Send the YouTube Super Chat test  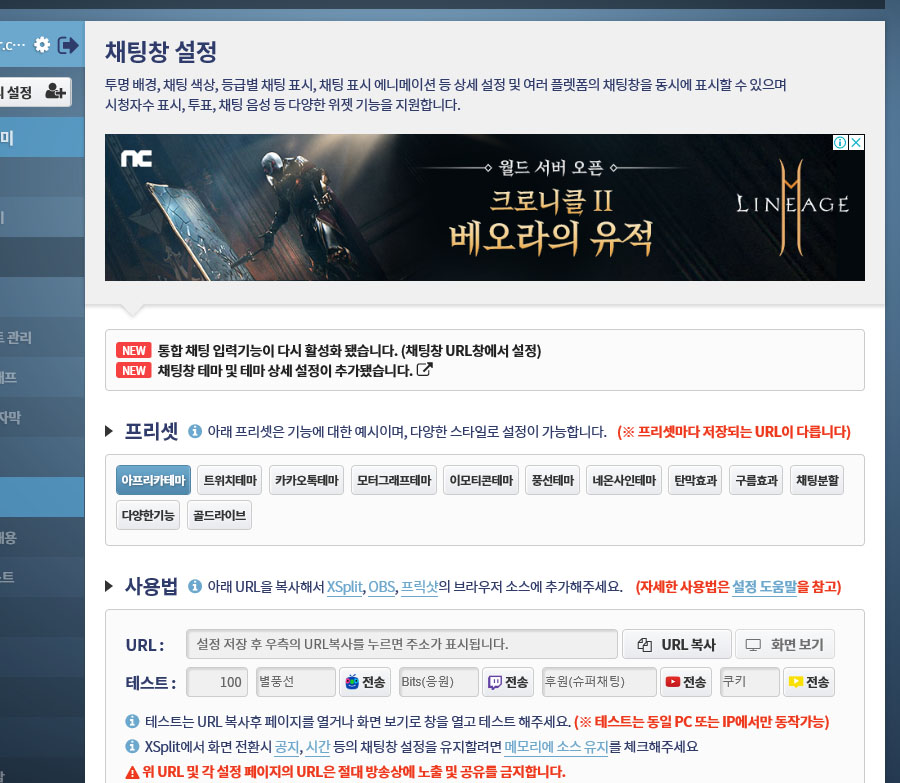pyautogui.click(x=686, y=682)
